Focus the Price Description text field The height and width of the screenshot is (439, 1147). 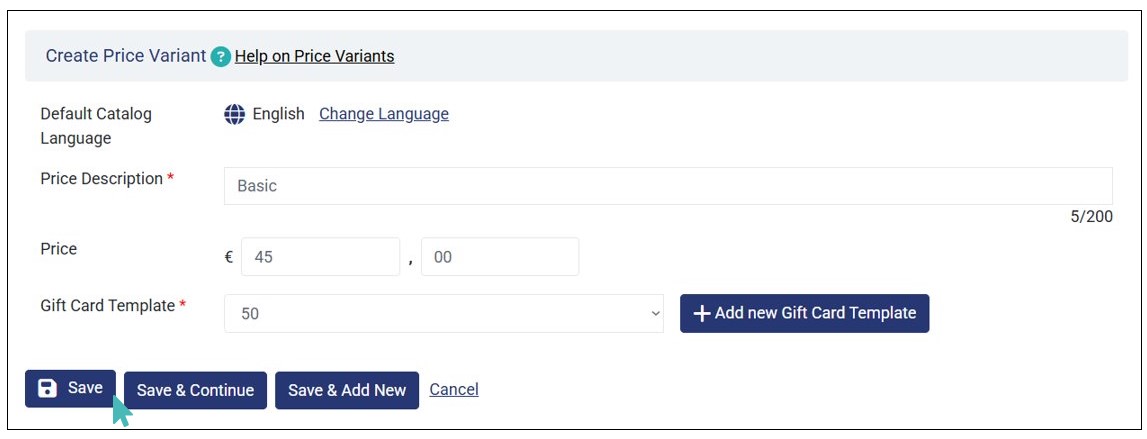pyautogui.click(x=667, y=186)
